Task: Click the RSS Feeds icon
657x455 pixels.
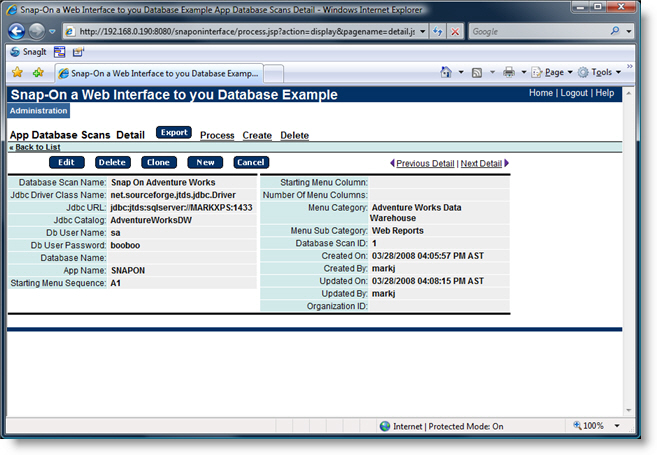Action: point(477,72)
